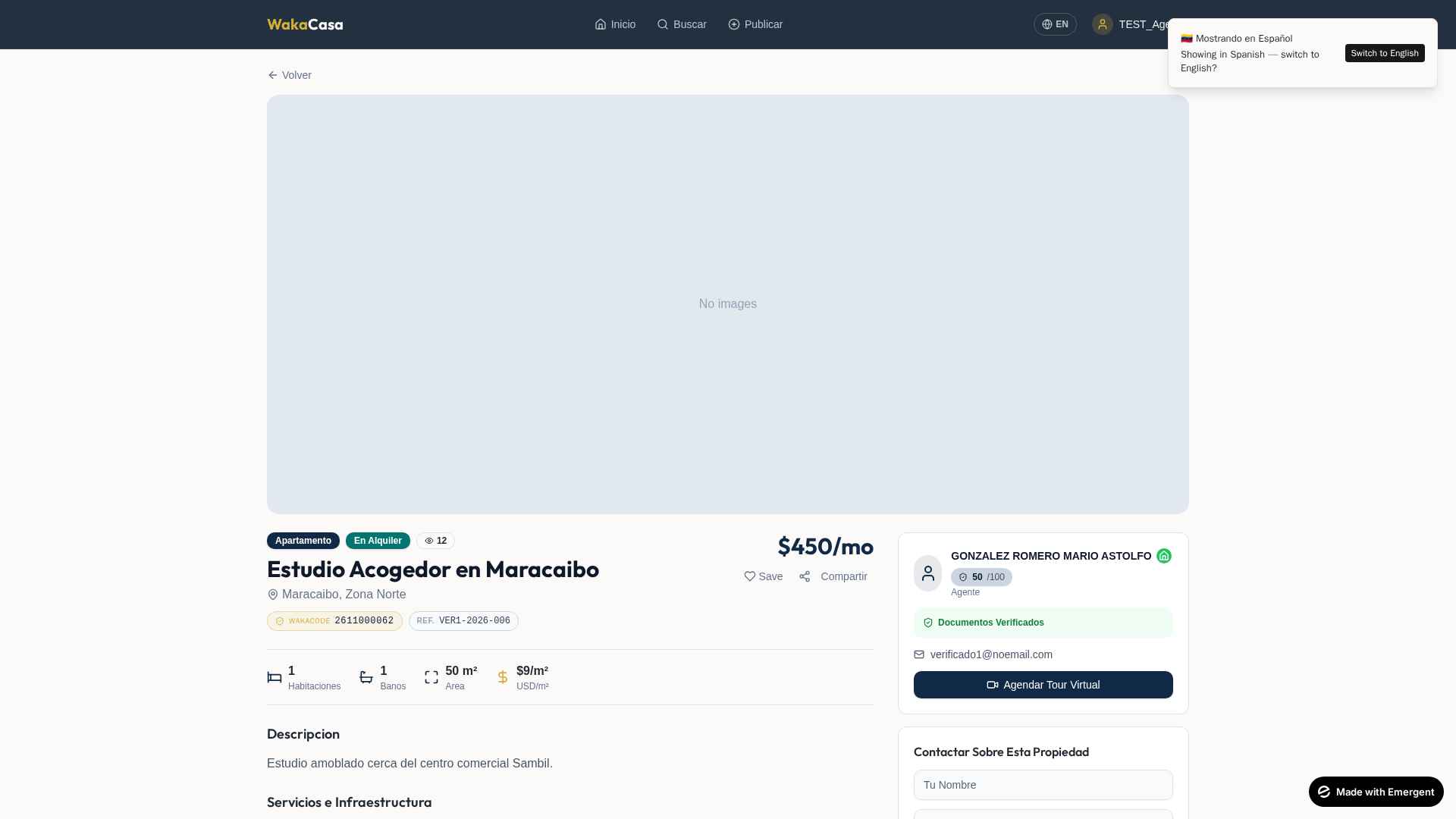Click the shield icon in WAKACODE badge
The image size is (1456, 819).
[x=280, y=621]
